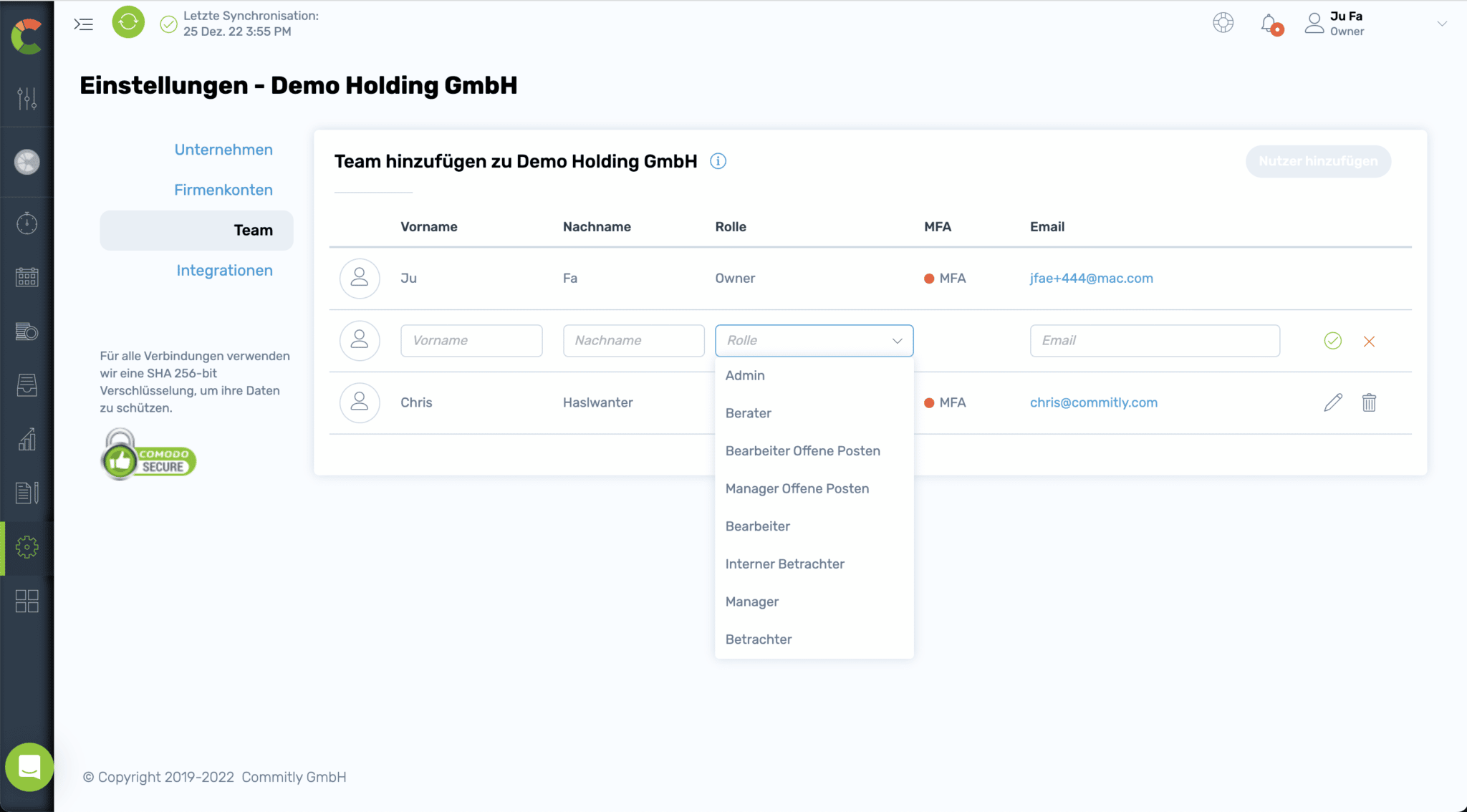Click the green sync refresh icon
The width and height of the screenshot is (1467, 812).
(x=128, y=23)
